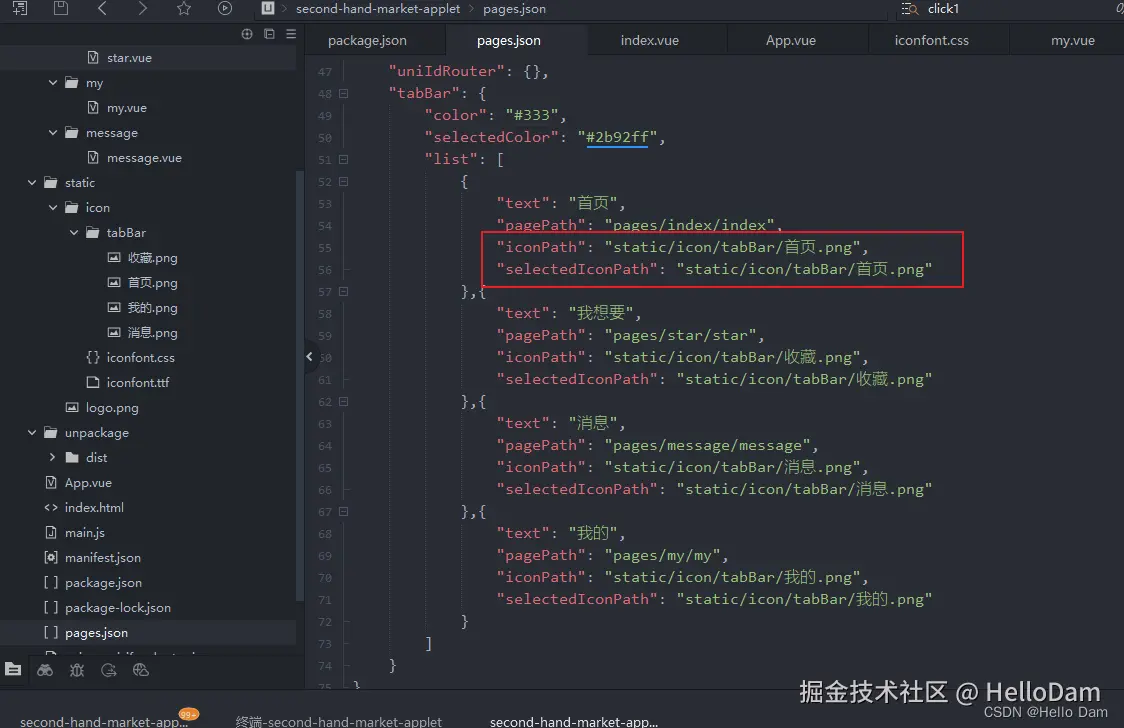Collapse the static folder chevron
Screen dimensions: 1124x728
pyautogui.click(x=32, y=183)
